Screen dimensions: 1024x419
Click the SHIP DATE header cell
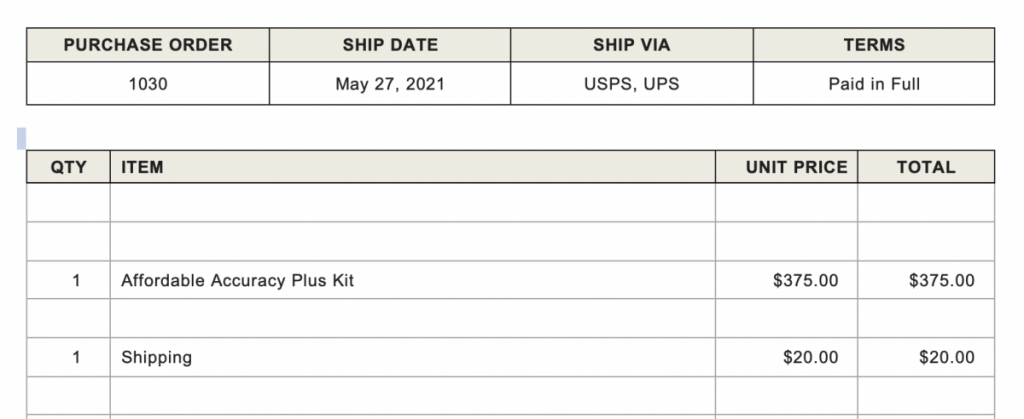pos(390,45)
